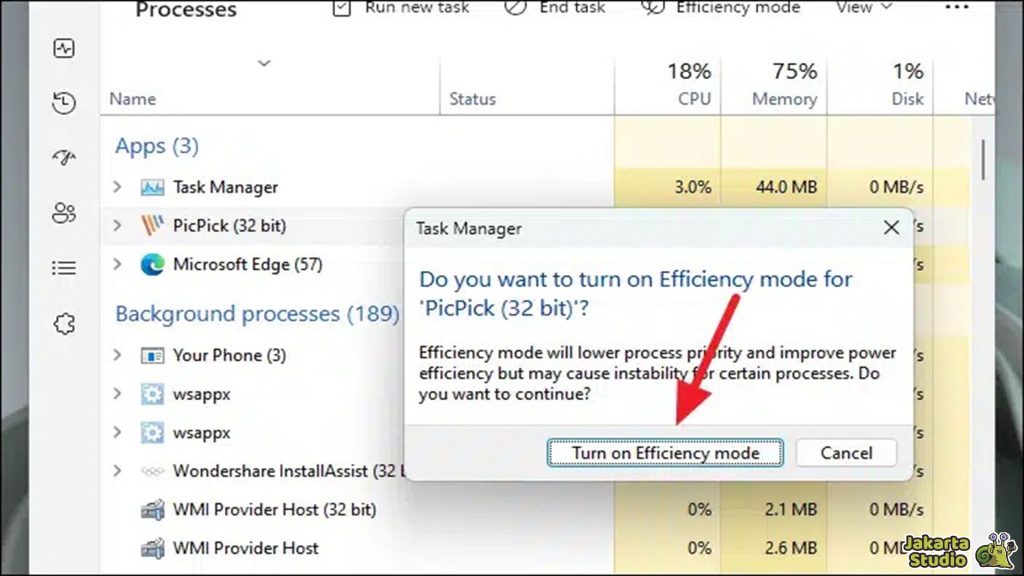
Task: Open the View dropdown
Action: point(862,8)
